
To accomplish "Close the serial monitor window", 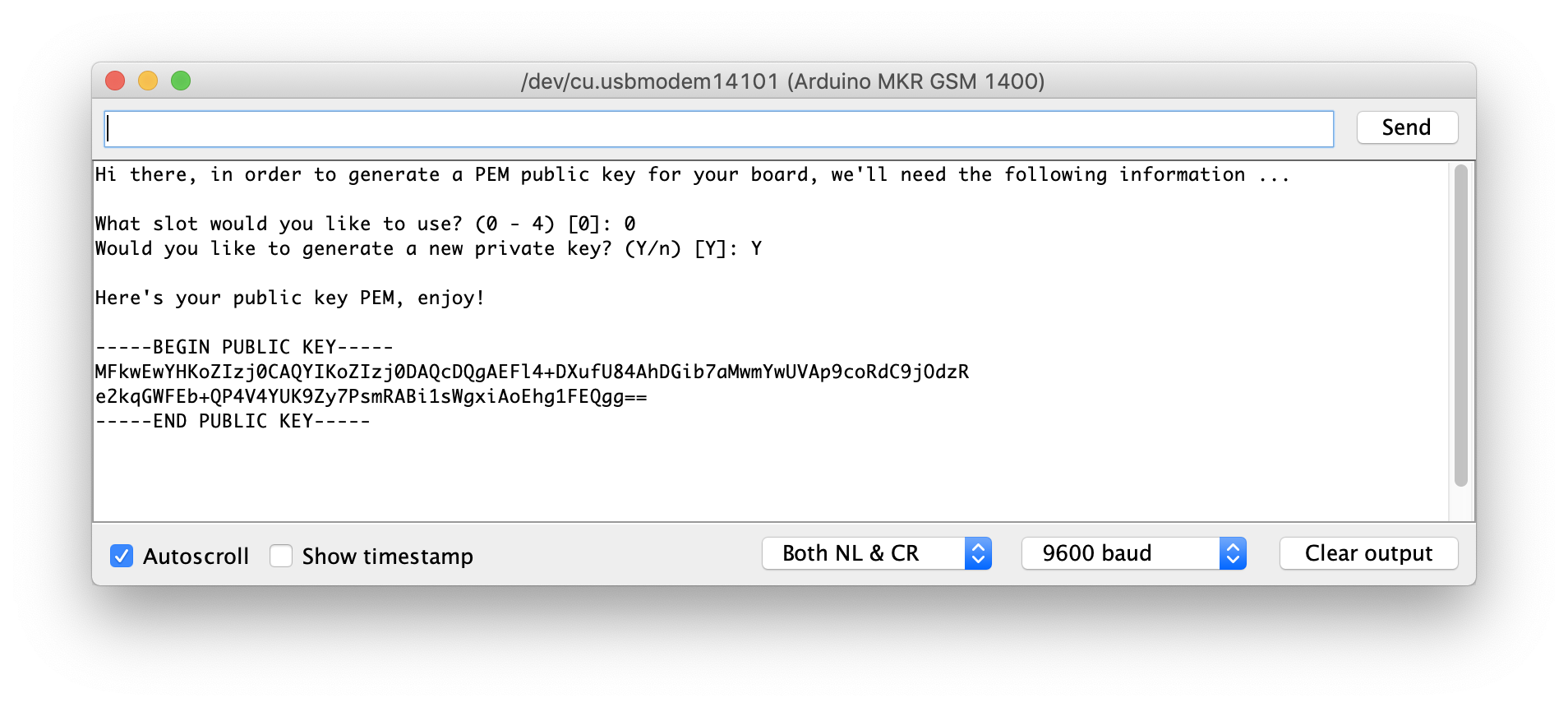I will point(115,81).
